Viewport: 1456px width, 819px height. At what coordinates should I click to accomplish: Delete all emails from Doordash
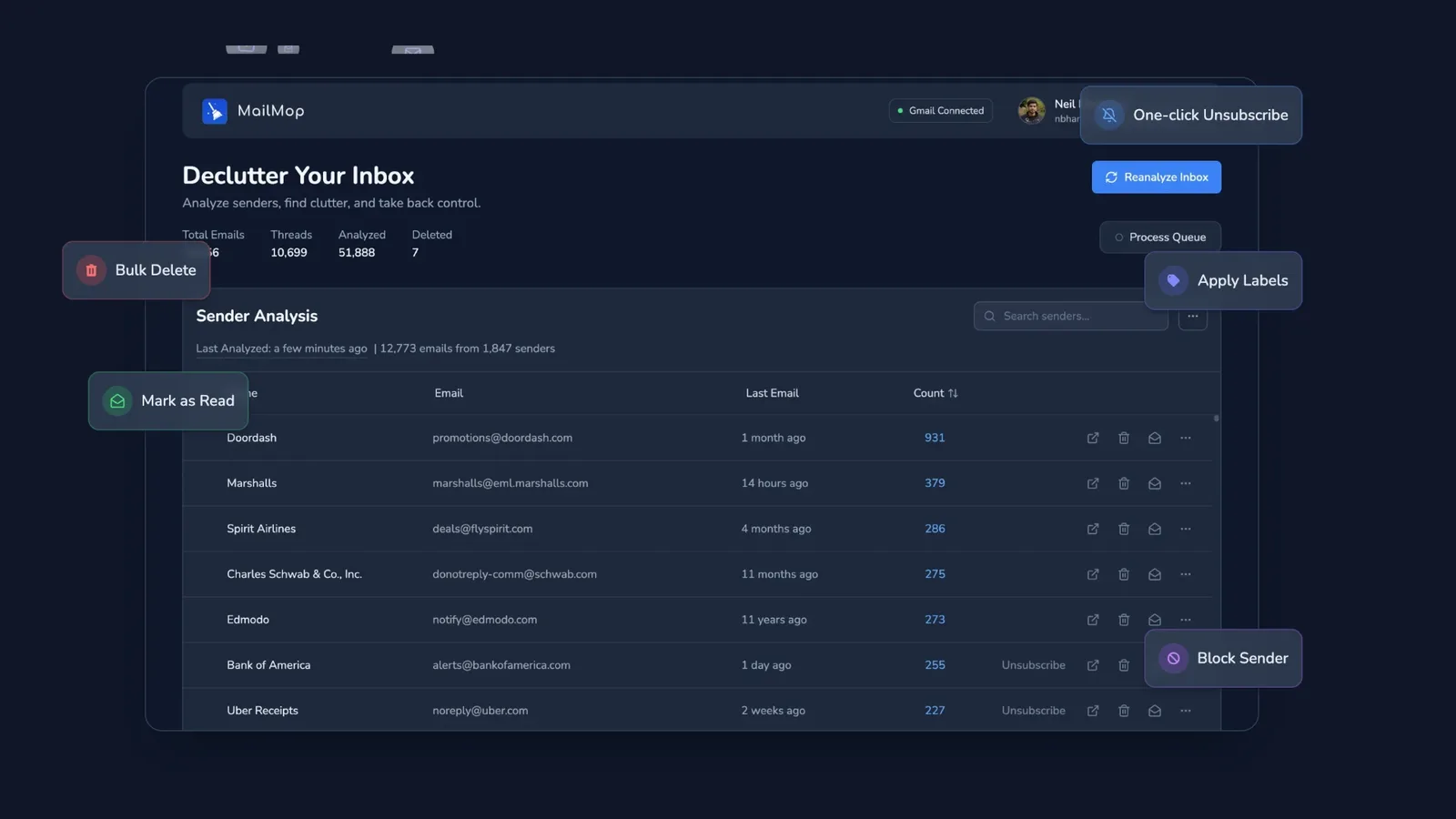coord(1124,438)
